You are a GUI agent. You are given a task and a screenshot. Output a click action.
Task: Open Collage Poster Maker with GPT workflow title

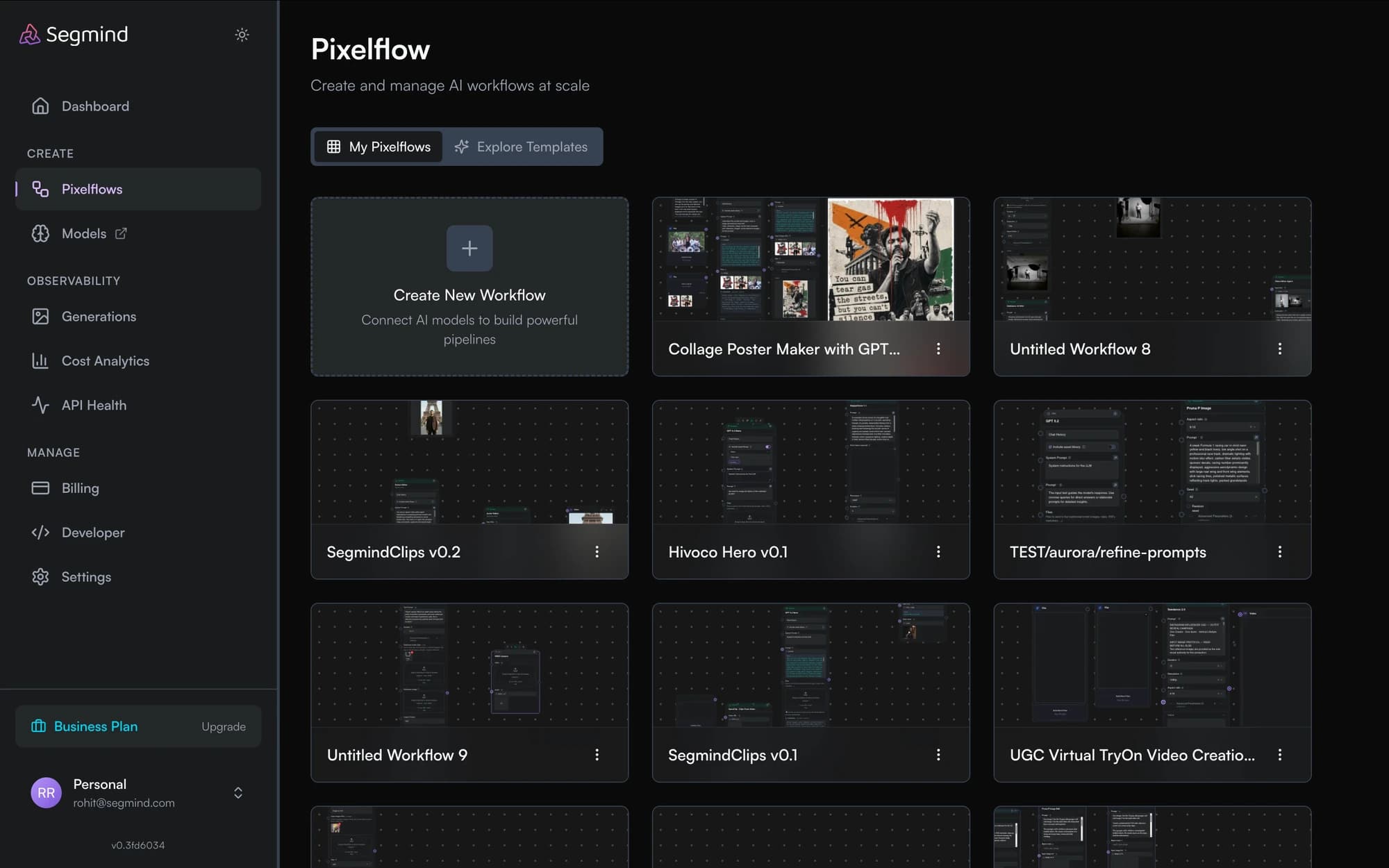click(784, 349)
